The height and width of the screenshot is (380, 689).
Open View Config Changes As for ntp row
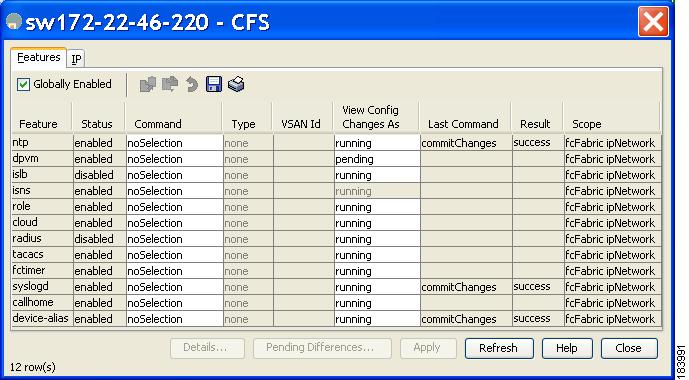point(377,143)
